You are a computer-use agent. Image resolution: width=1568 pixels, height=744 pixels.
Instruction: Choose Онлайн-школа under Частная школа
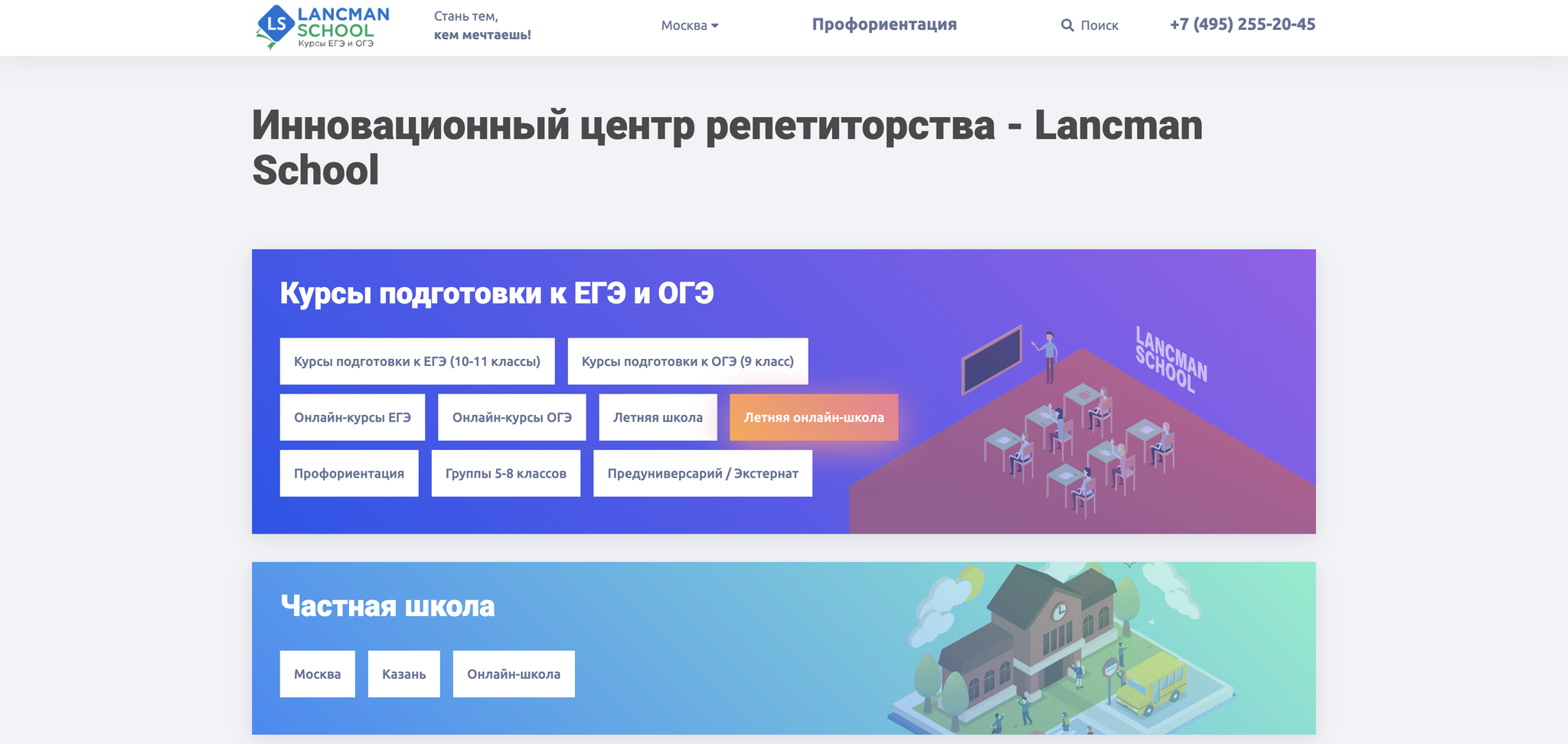(514, 674)
